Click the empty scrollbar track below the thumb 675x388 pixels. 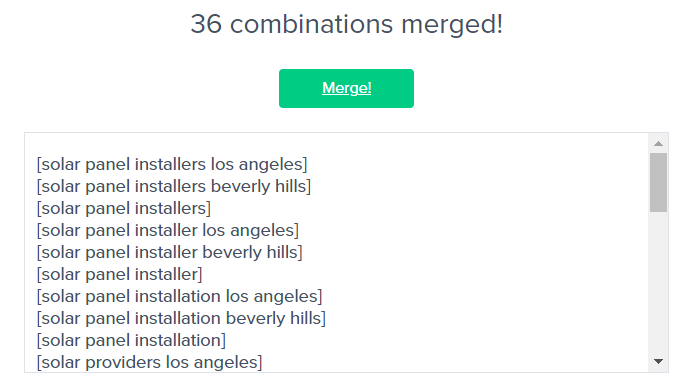[658, 282]
